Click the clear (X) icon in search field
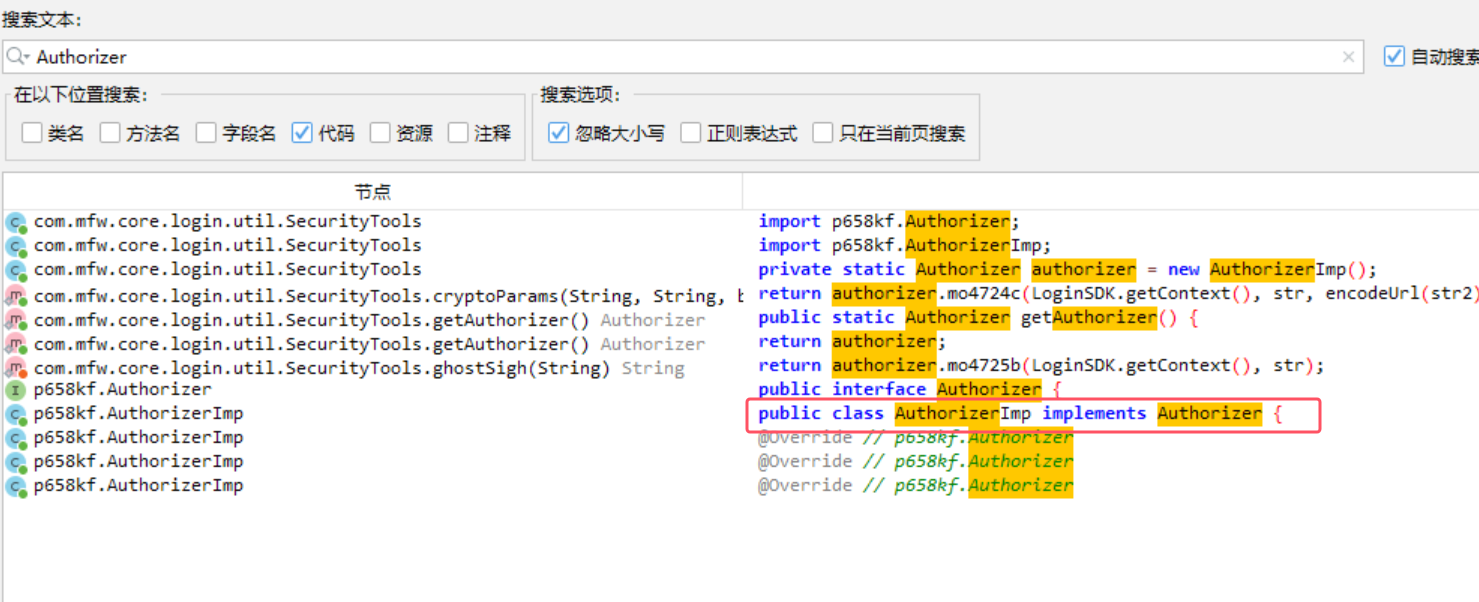This screenshot has height=602, width=1479. coord(1348,57)
